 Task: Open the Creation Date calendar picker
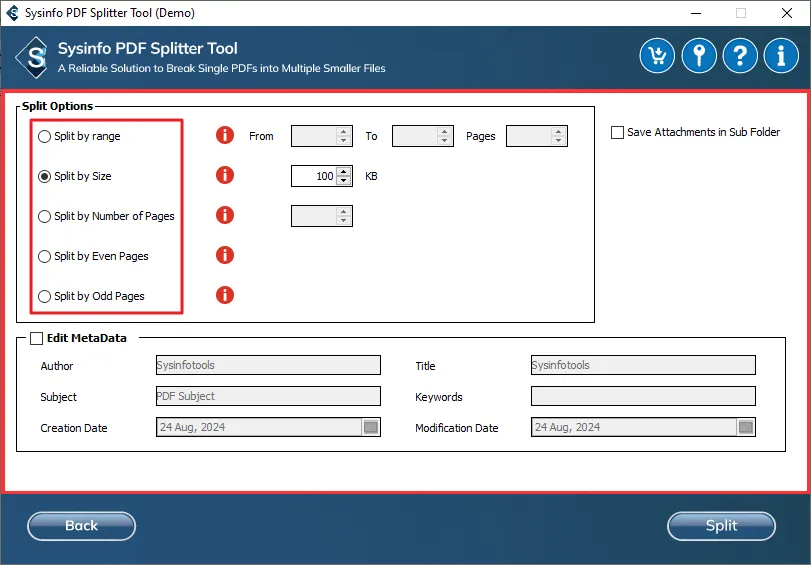point(371,427)
